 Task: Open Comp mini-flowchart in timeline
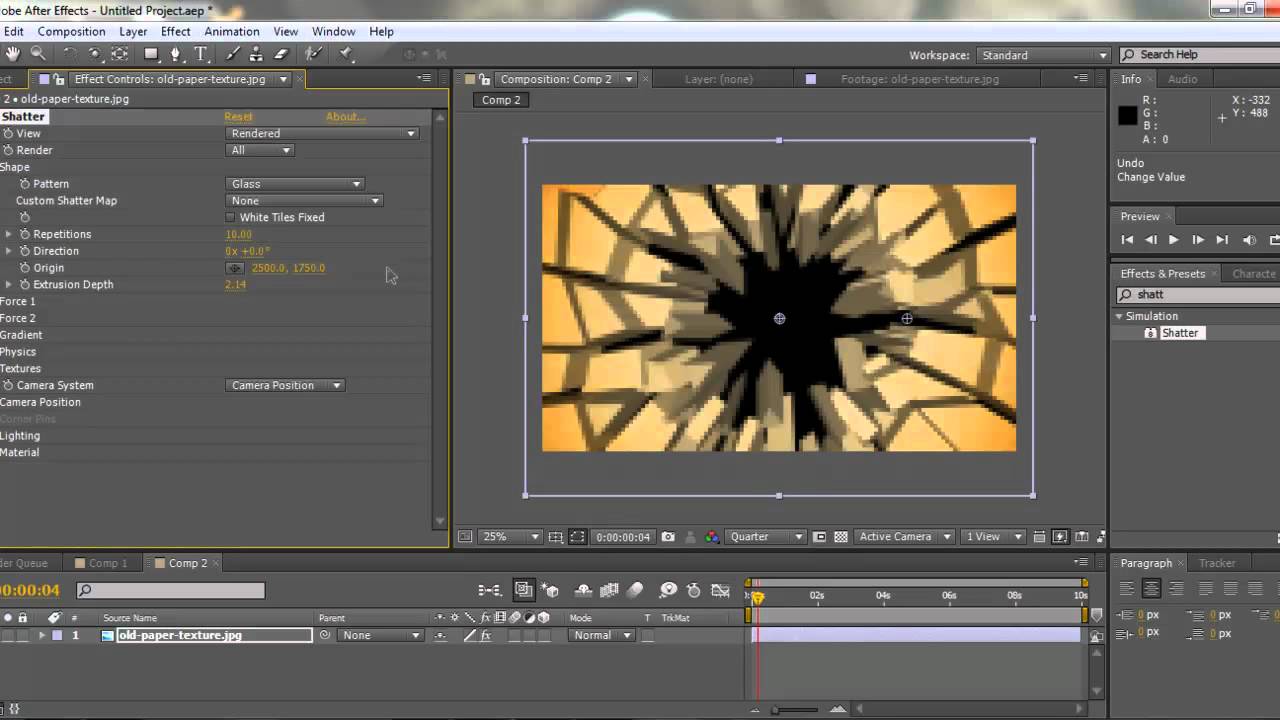(x=489, y=591)
